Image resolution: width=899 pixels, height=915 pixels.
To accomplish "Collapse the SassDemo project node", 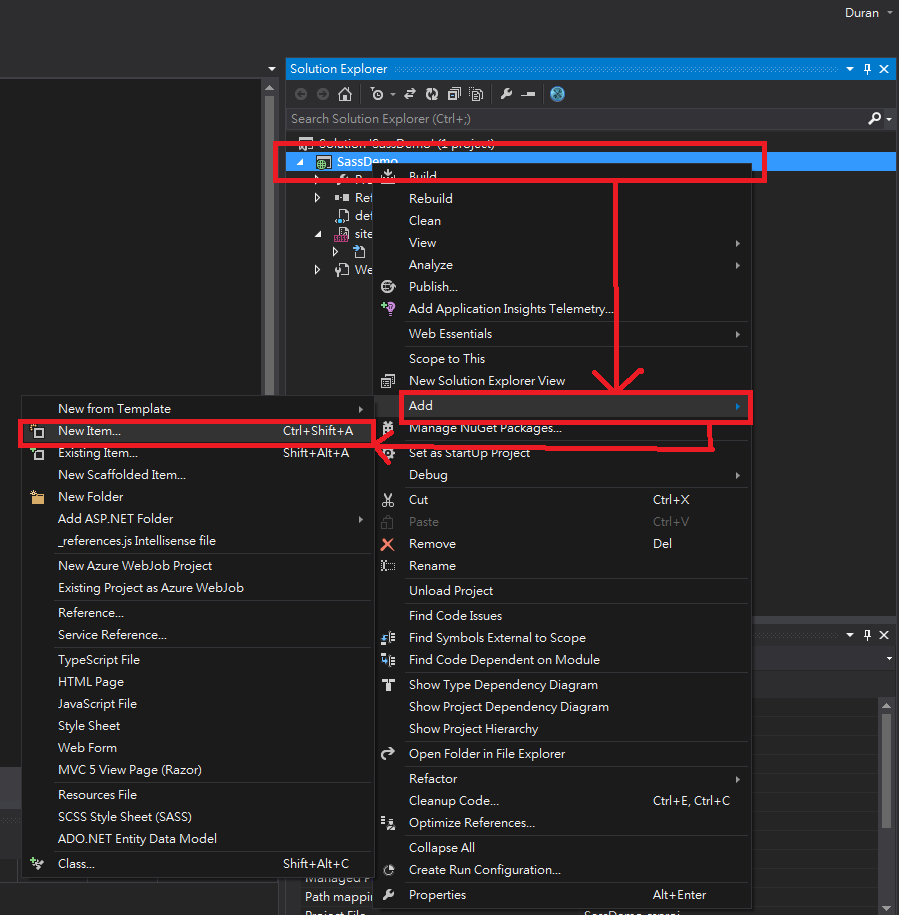I will click(299, 161).
